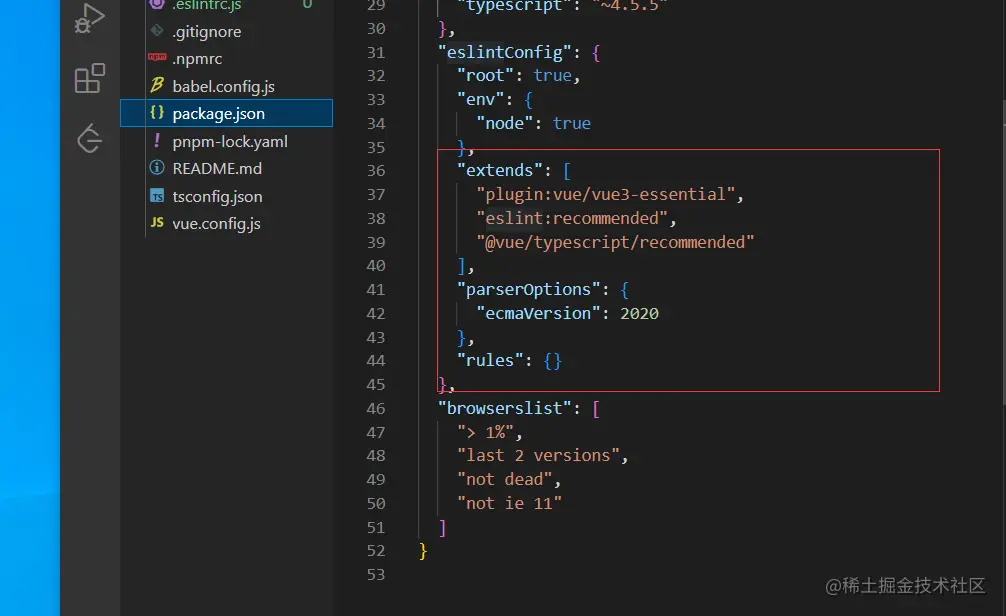Open the Extensions view icon
This screenshot has width=1006, height=616.
(x=89, y=78)
